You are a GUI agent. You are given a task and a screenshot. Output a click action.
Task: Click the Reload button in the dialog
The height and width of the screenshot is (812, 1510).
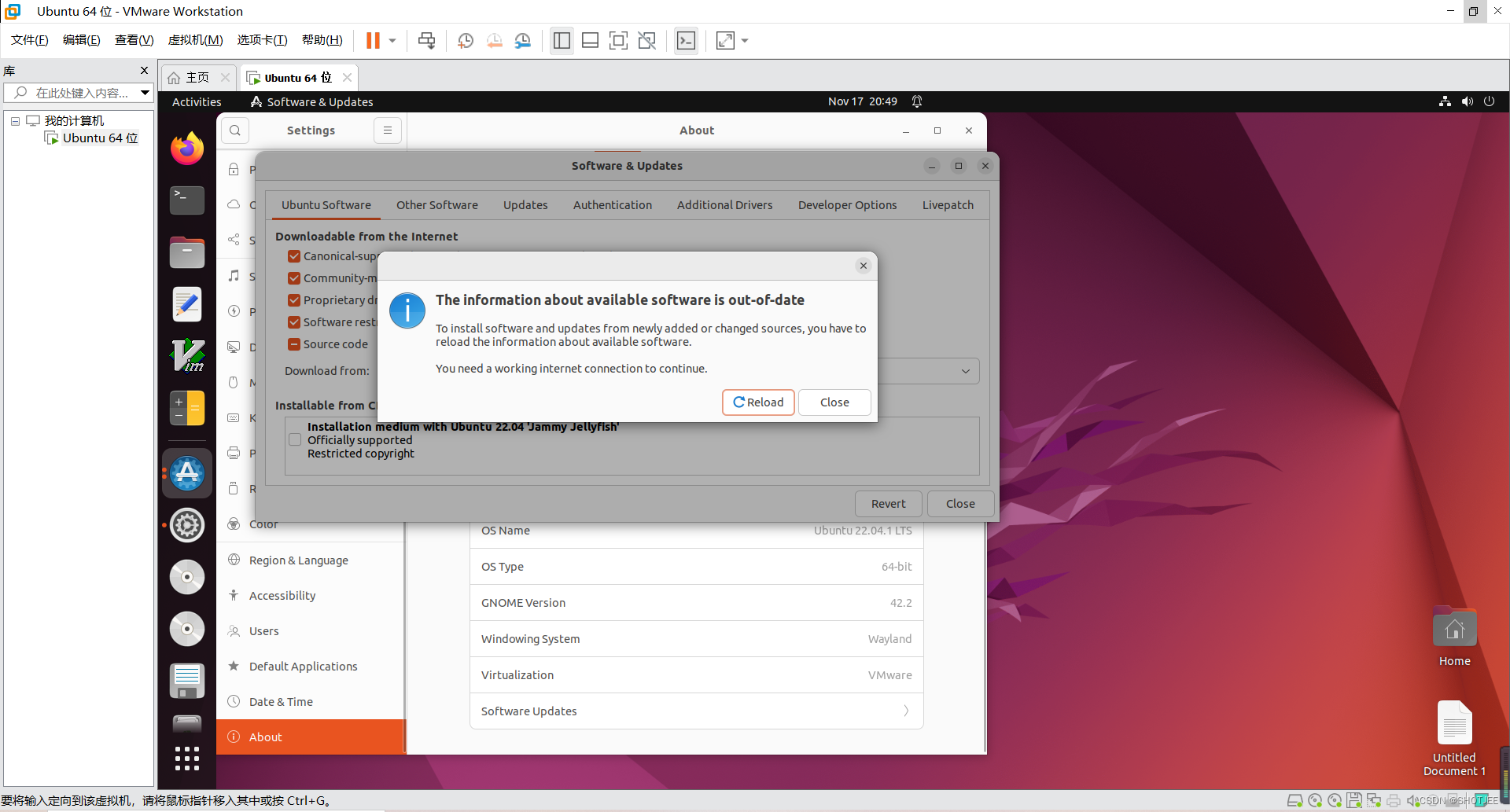point(758,402)
